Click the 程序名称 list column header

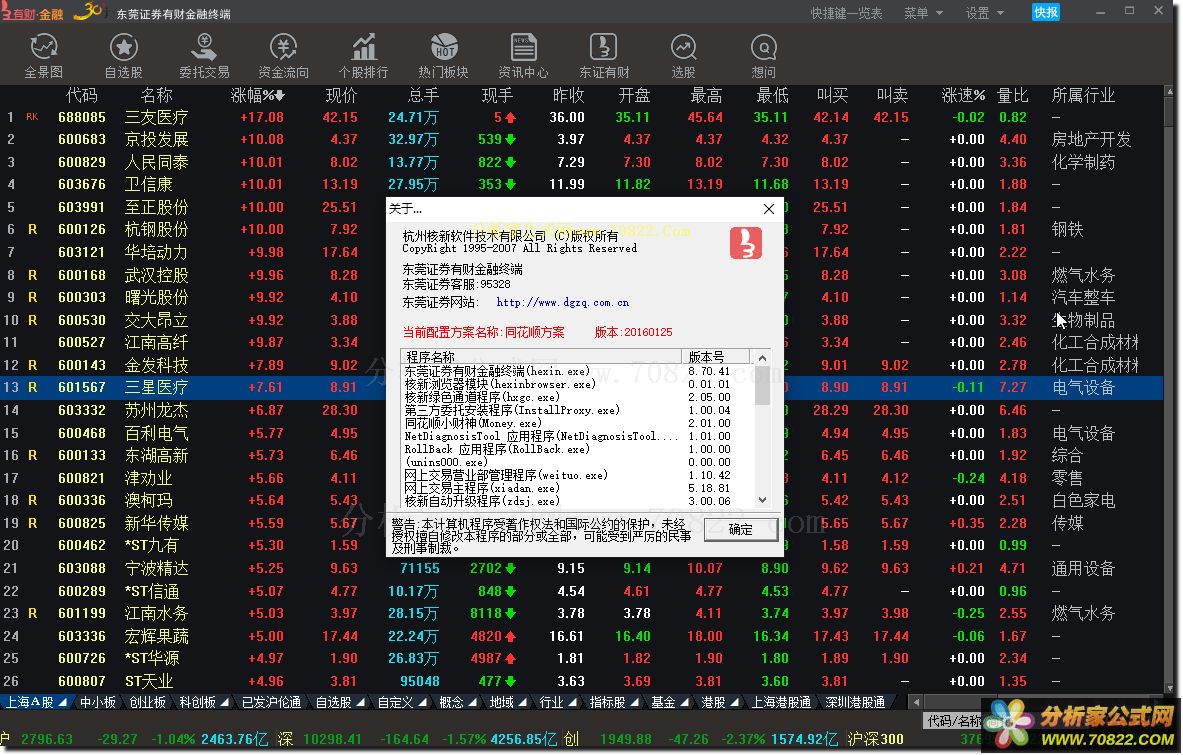(x=541, y=357)
